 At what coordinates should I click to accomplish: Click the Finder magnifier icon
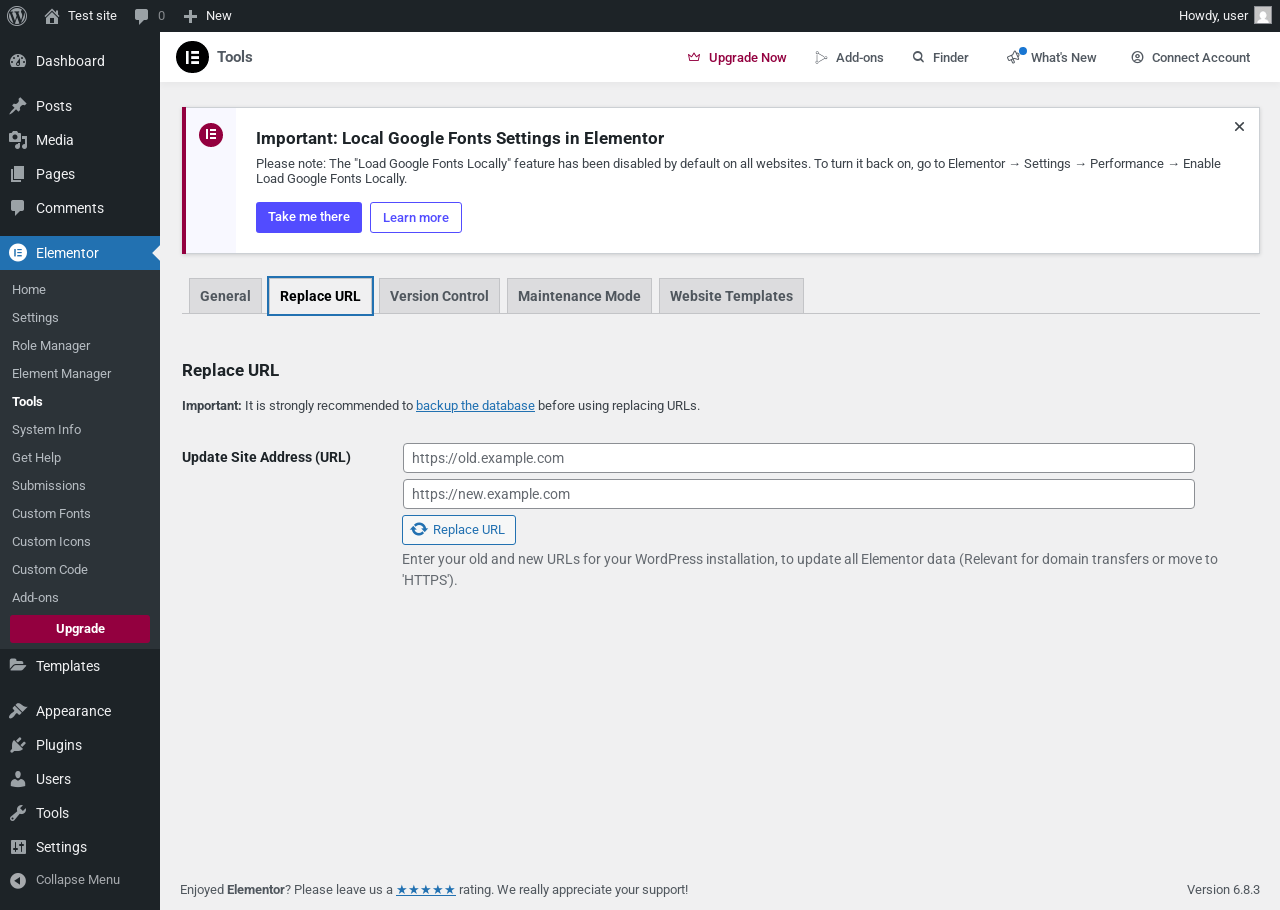[918, 58]
